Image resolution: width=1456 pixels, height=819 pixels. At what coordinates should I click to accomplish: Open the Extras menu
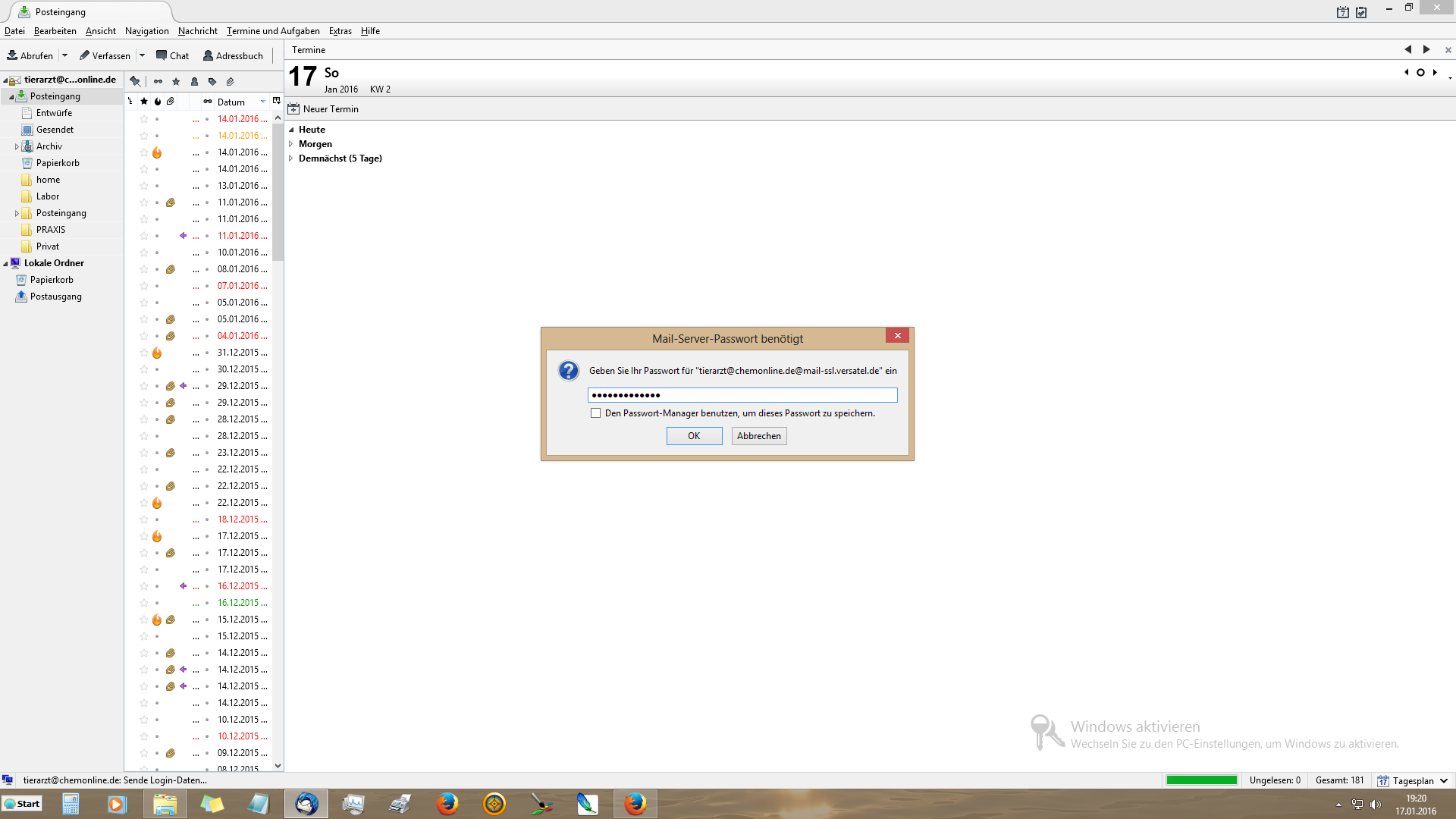pyautogui.click(x=340, y=31)
